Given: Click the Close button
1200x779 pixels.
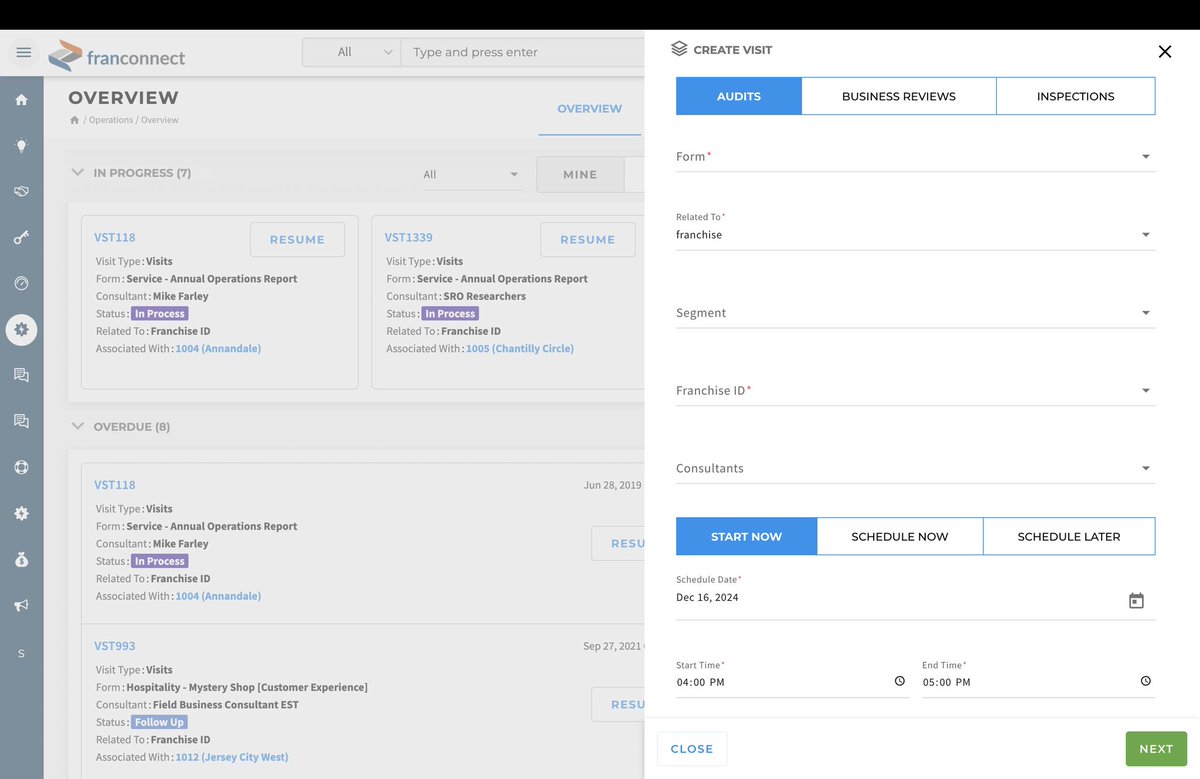Looking at the screenshot, I should 692,749.
